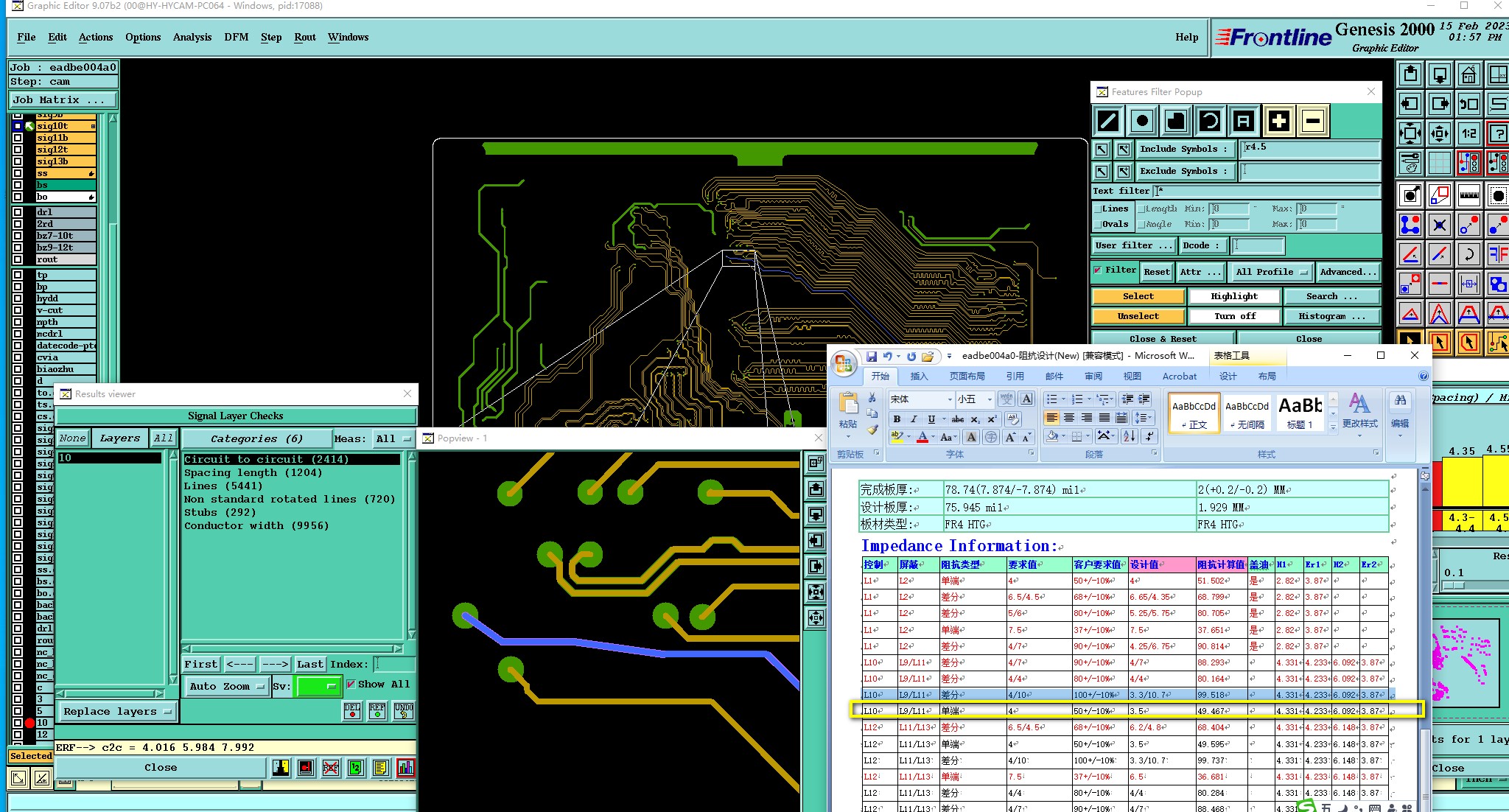The image size is (1509, 812).
Task: Enable the Filter checkbox
Action: click(x=1098, y=270)
